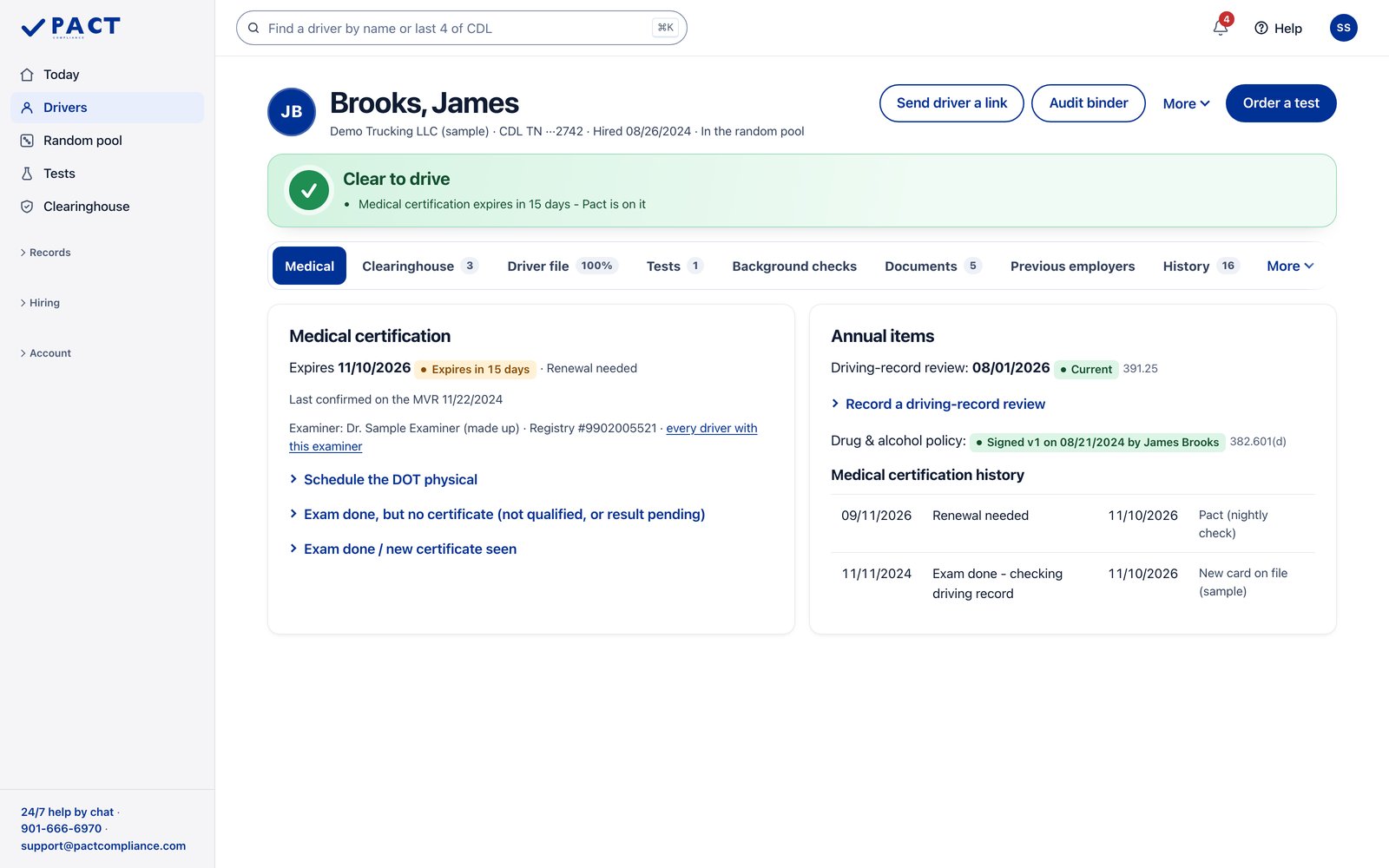
Task: Switch to the Clearinghouse tab
Action: click(420, 266)
